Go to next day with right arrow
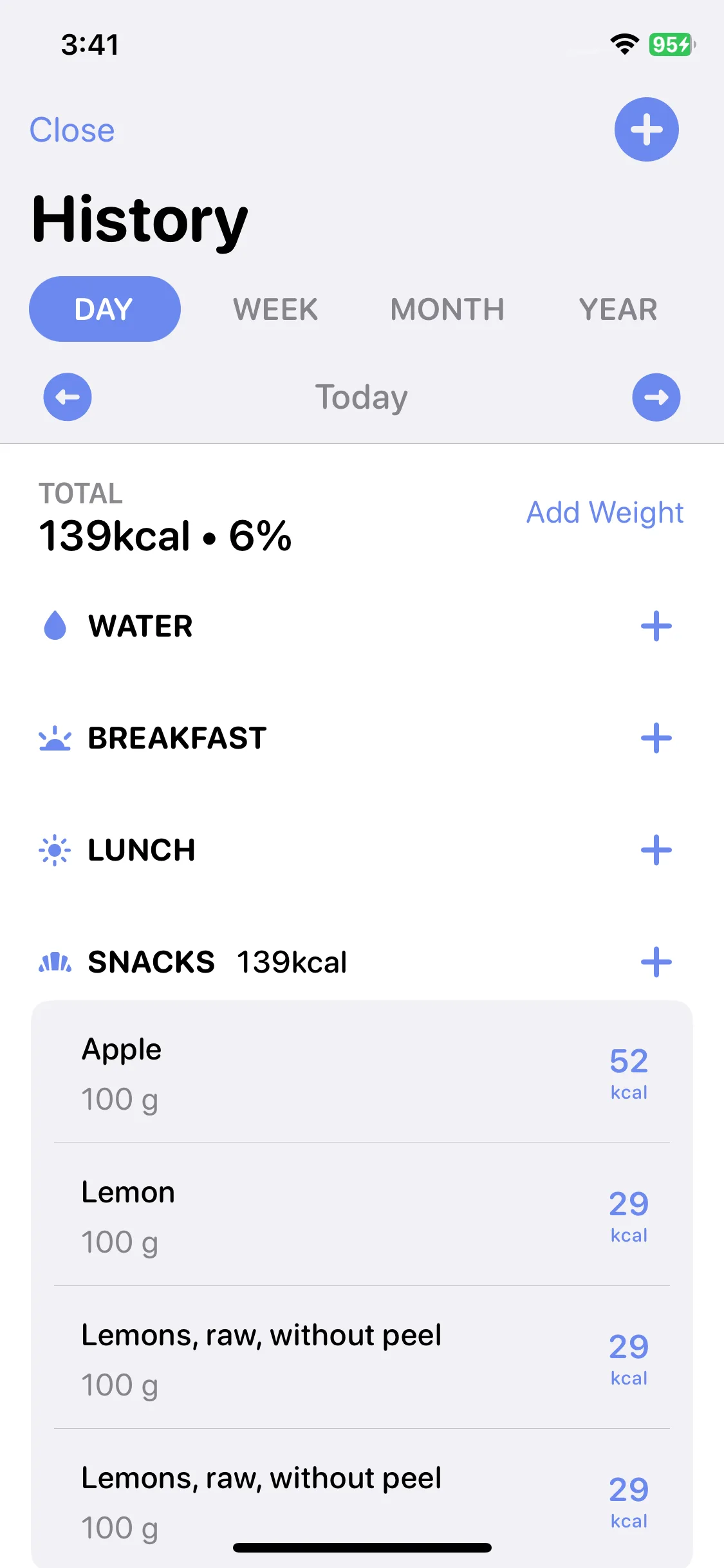Screen dimensions: 724x1568 pos(656,397)
